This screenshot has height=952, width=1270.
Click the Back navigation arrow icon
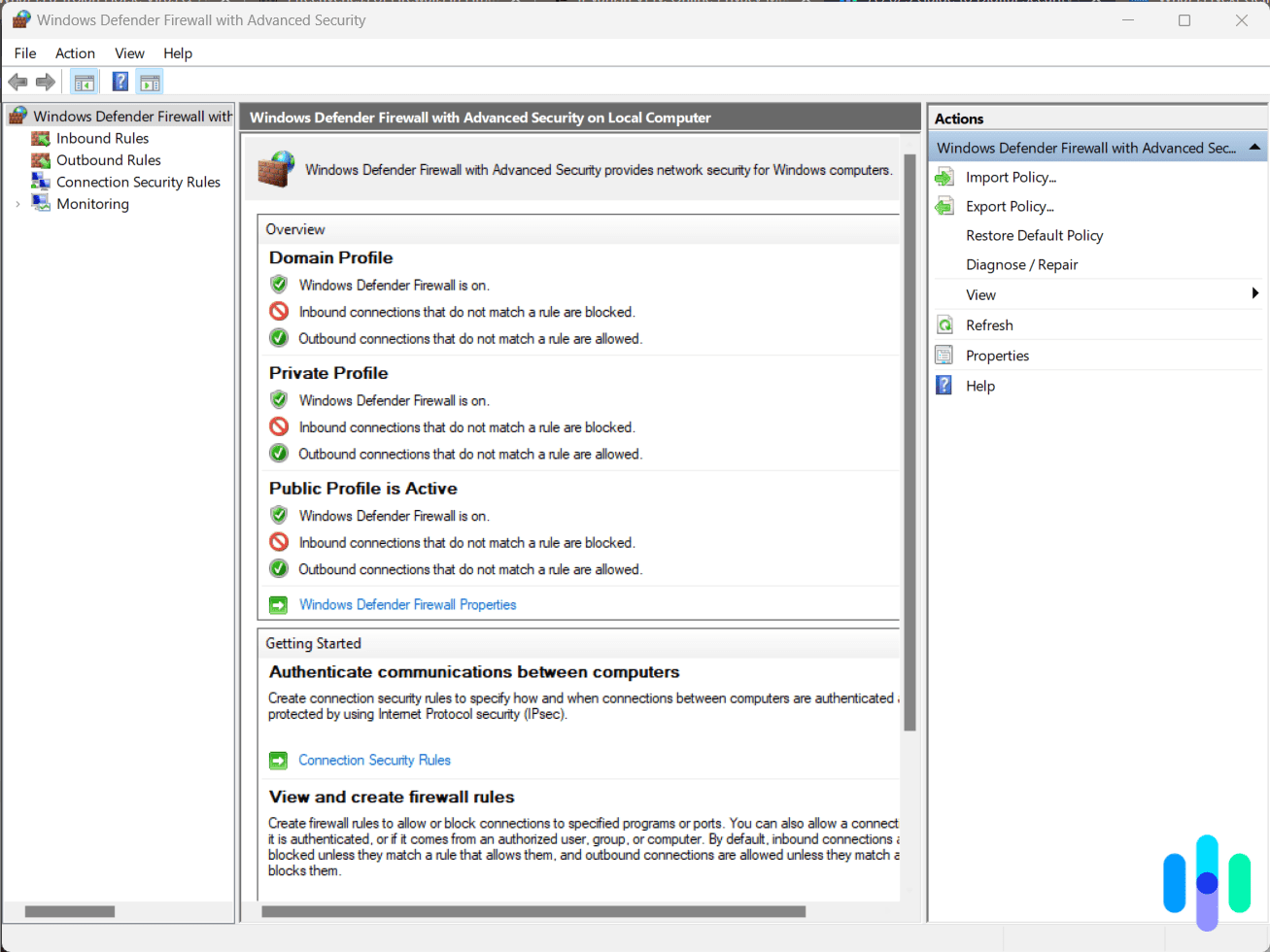(x=17, y=82)
